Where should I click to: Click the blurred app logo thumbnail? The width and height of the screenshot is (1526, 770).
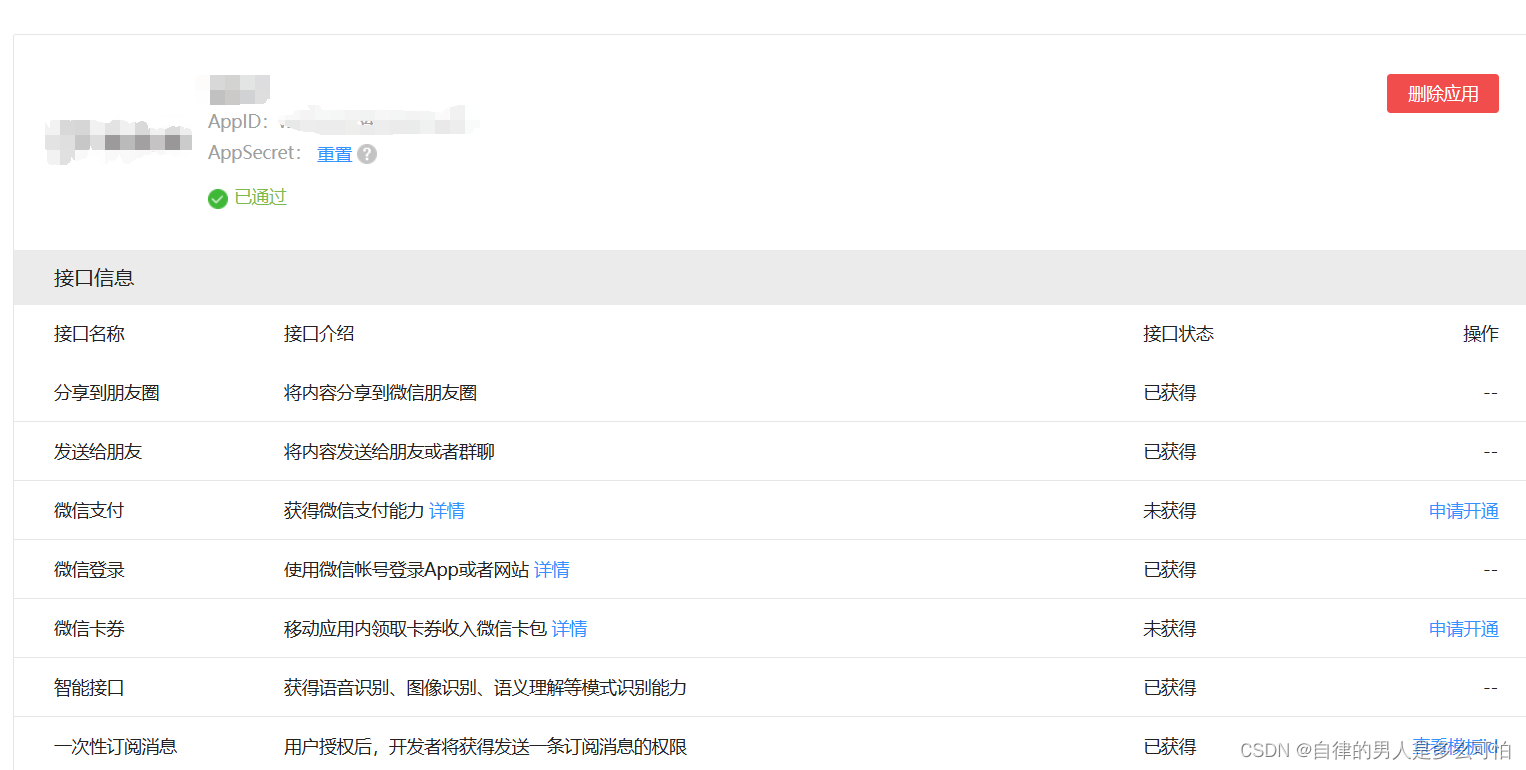118,140
